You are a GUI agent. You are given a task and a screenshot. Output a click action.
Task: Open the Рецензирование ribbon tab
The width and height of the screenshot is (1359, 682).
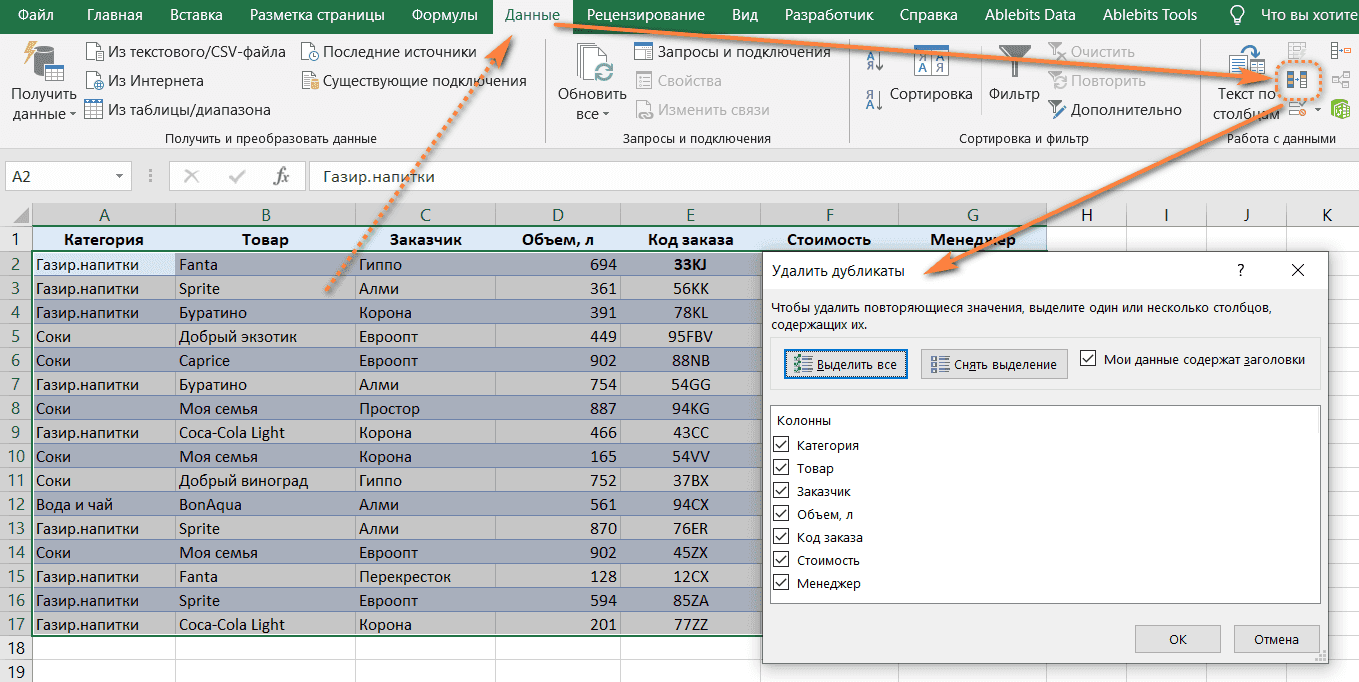645,15
